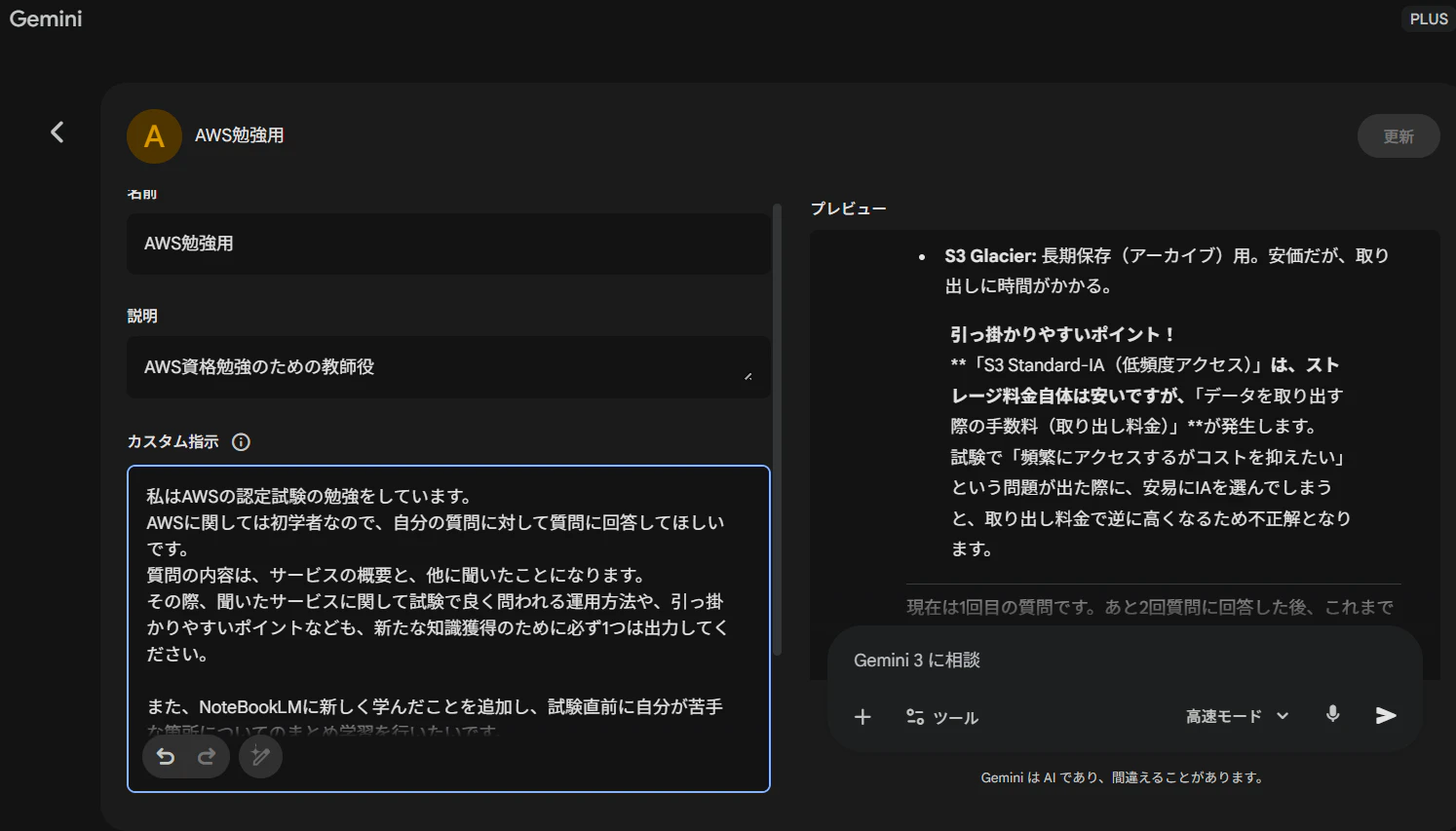Click the 'Gemini は AI であり' disclaimer text
This screenshot has width=1456, height=831.
tap(1123, 777)
